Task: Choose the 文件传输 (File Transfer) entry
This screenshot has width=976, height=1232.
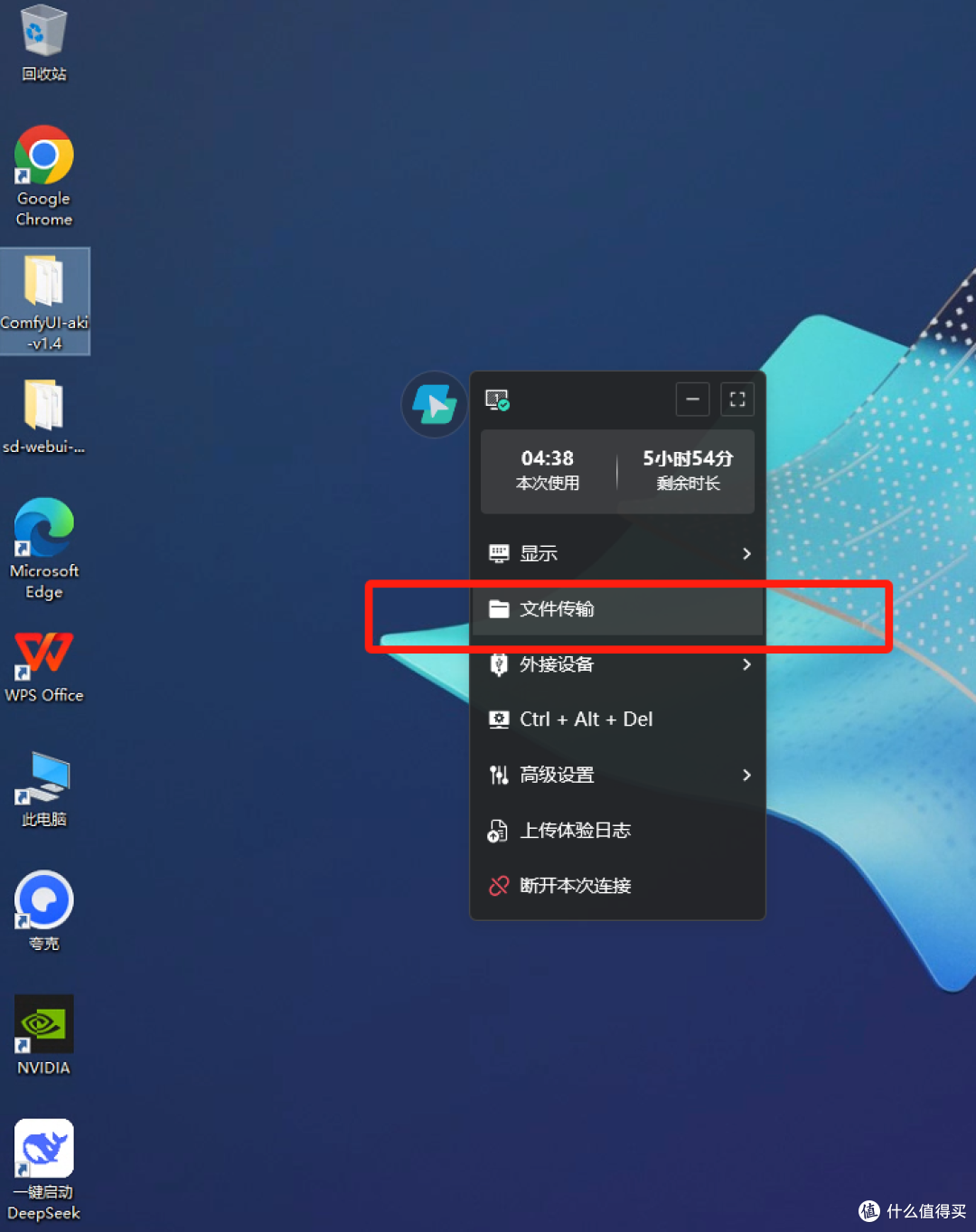Action: click(618, 609)
